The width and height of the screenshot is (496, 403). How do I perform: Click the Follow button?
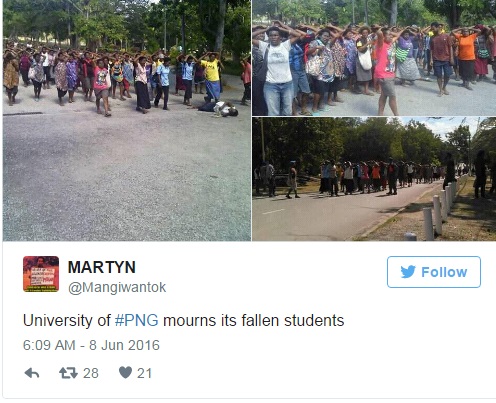[434, 272]
